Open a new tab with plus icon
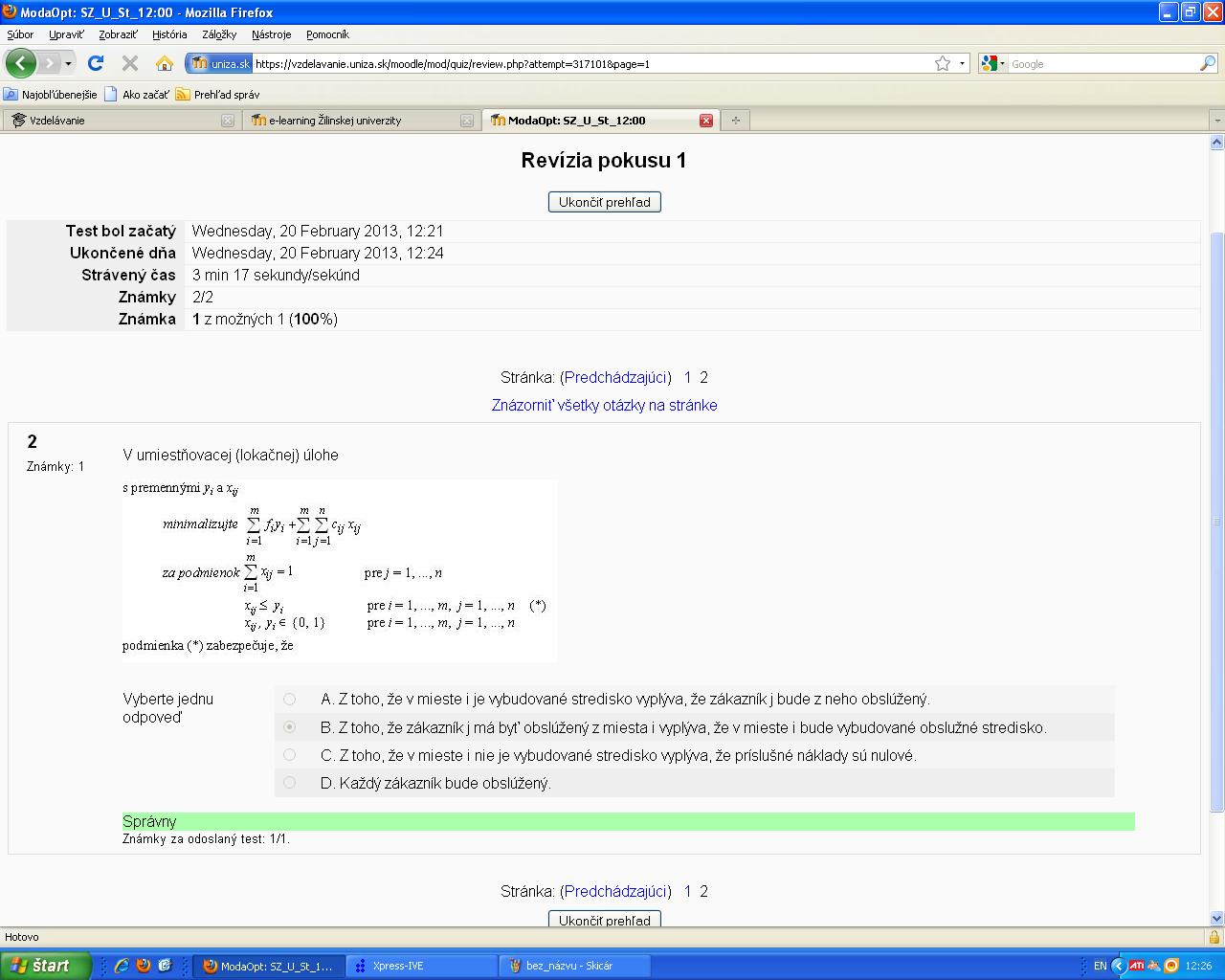 point(735,121)
